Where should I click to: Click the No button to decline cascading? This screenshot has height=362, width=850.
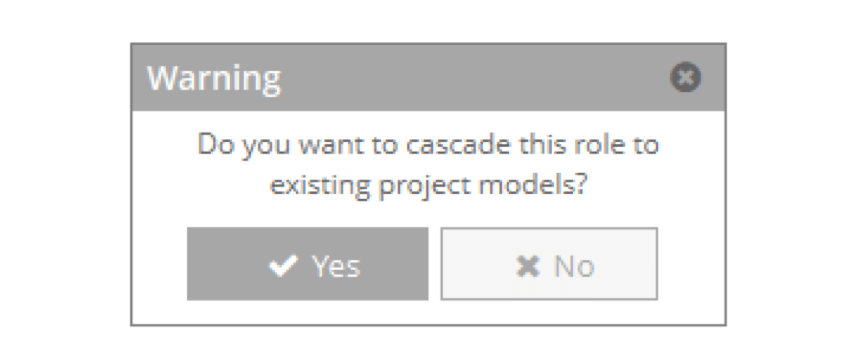549,264
